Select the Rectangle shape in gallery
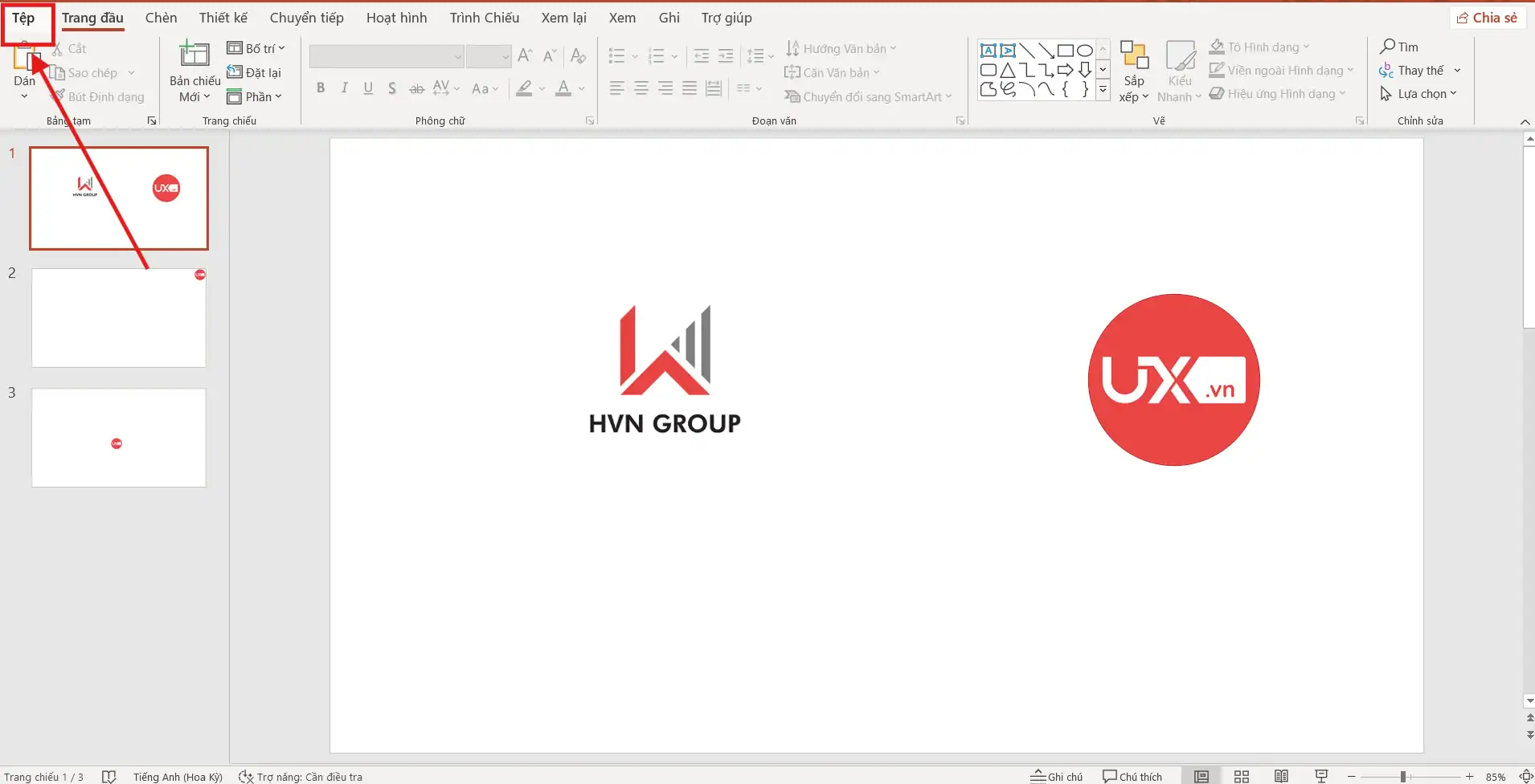 pos(1066,50)
